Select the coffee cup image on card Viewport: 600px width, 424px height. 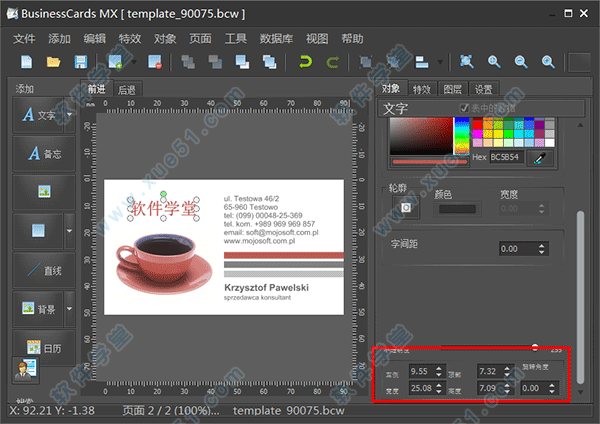(164, 264)
